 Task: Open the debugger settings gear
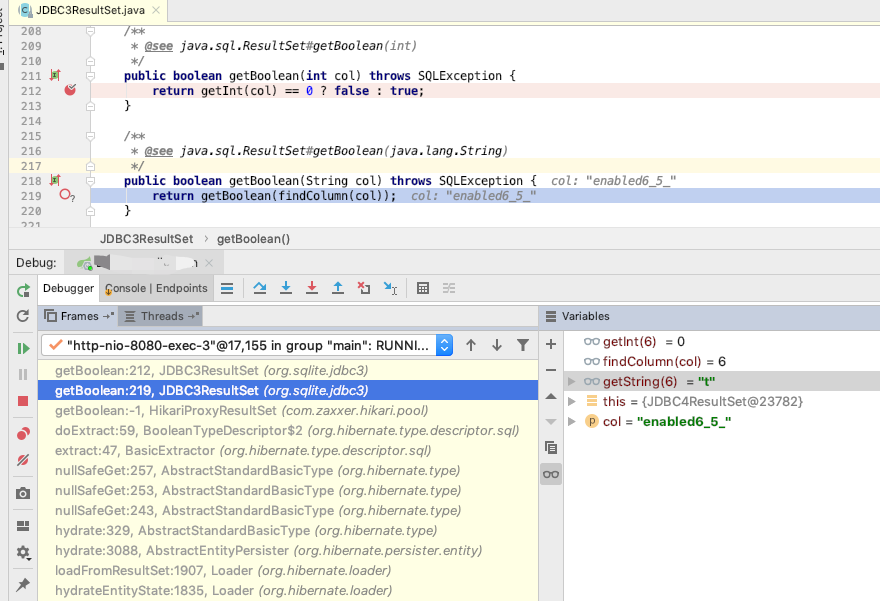[x=23, y=552]
